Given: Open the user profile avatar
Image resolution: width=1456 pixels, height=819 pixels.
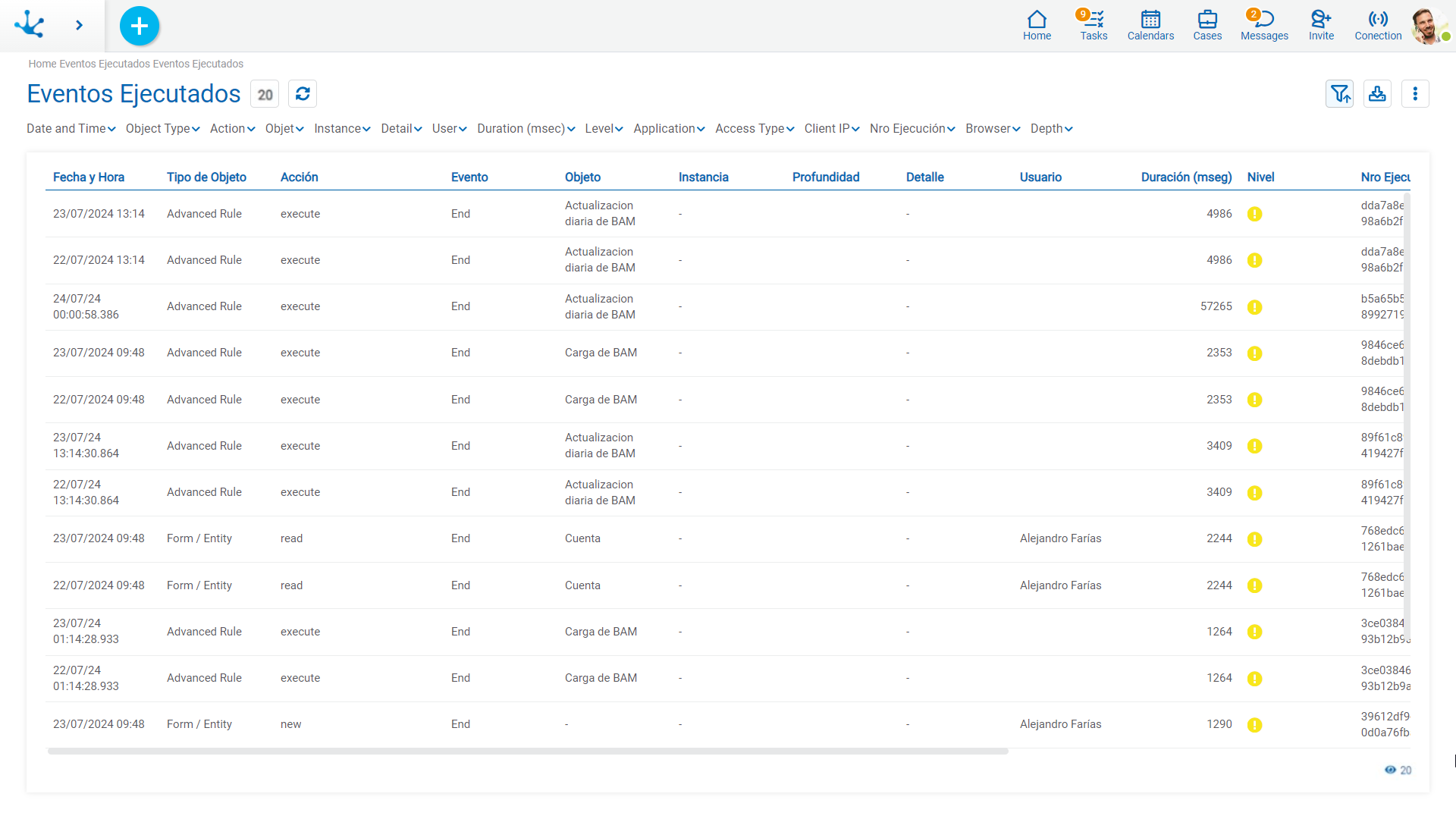Looking at the screenshot, I should 1428,26.
